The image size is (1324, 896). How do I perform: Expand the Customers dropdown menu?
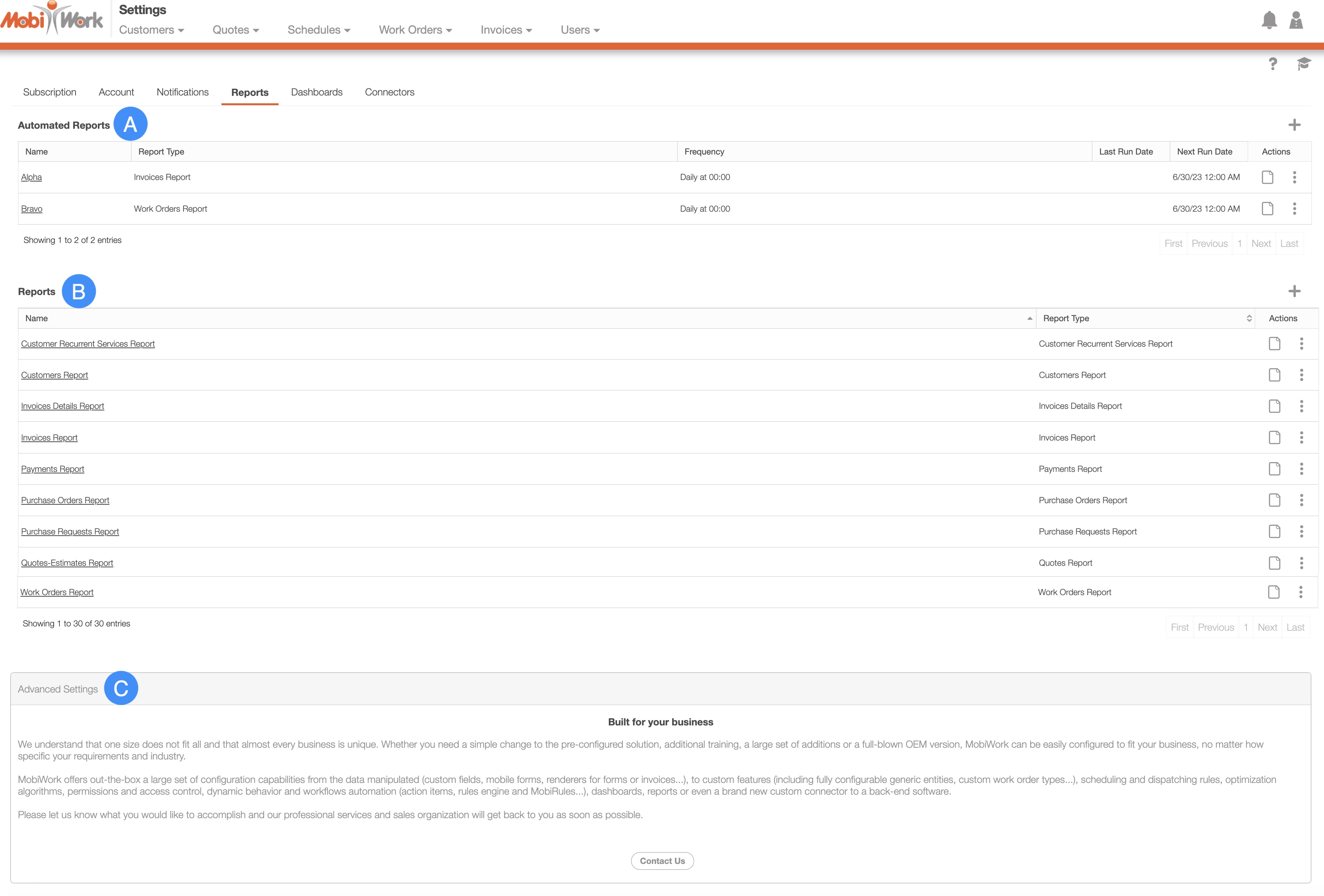tap(151, 30)
